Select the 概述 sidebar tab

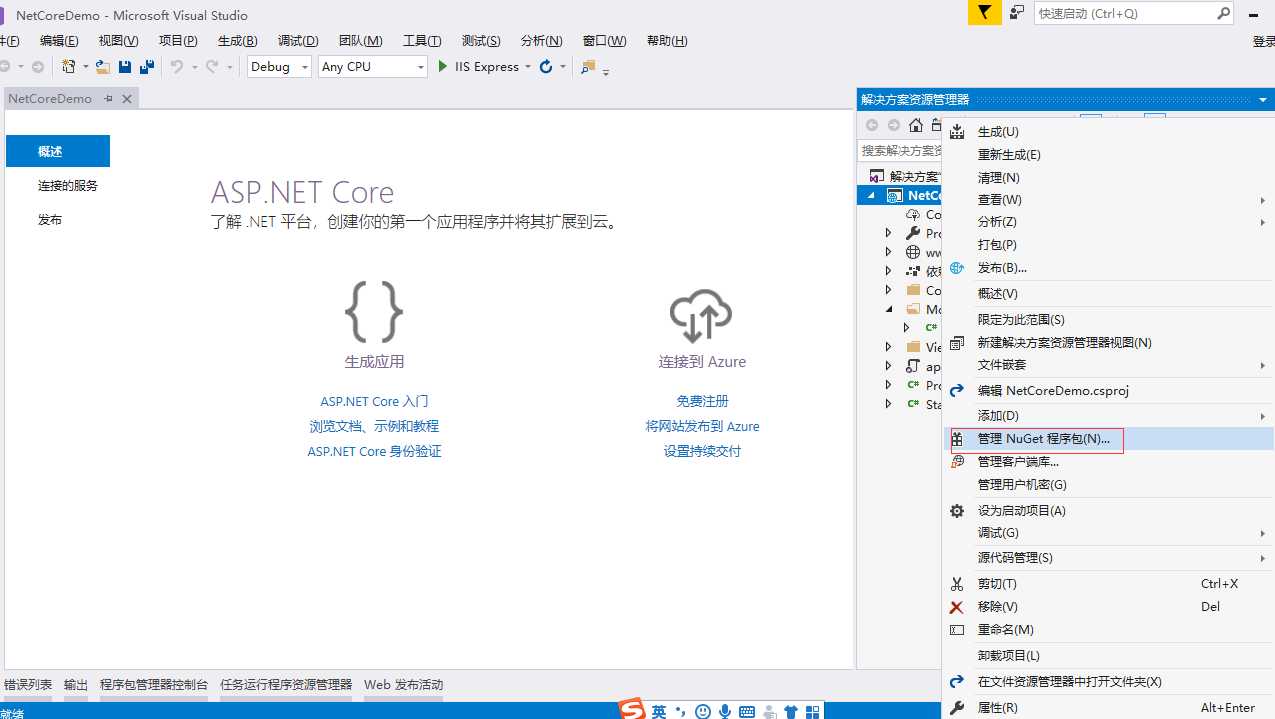coord(58,152)
